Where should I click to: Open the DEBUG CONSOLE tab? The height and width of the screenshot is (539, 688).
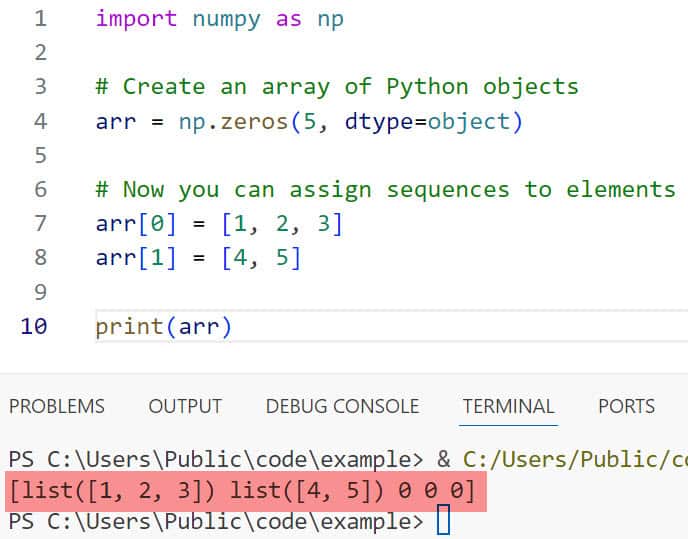(342, 406)
